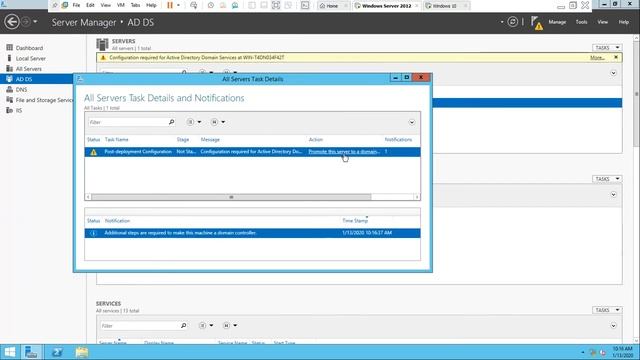Click VMware console view icon
Screen dimensions: 640x360
[x=305, y=5]
